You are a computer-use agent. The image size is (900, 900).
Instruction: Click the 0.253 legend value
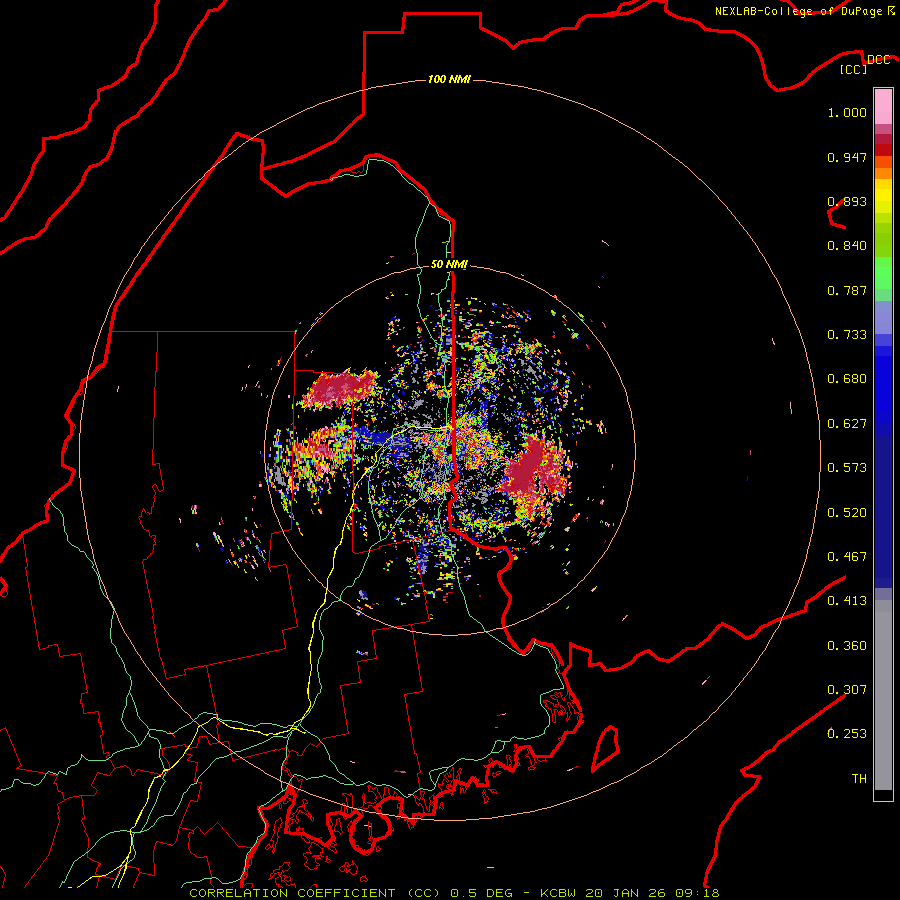point(847,734)
